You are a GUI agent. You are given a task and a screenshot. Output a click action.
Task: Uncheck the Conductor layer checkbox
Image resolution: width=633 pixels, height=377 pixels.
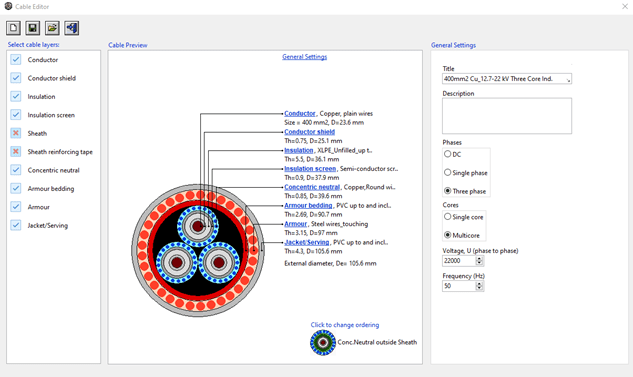click(x=16, y=60)
